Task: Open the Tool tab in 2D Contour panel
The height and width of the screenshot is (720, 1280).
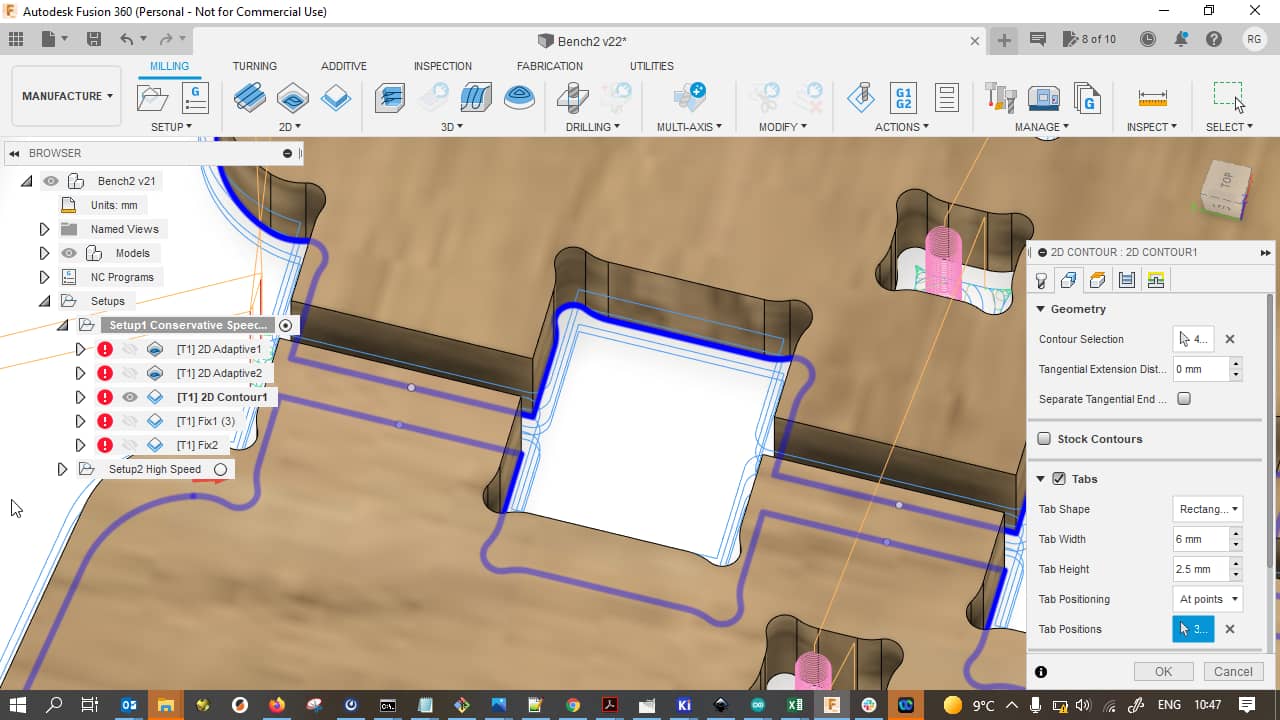Action: click(x=1041, y=280)
